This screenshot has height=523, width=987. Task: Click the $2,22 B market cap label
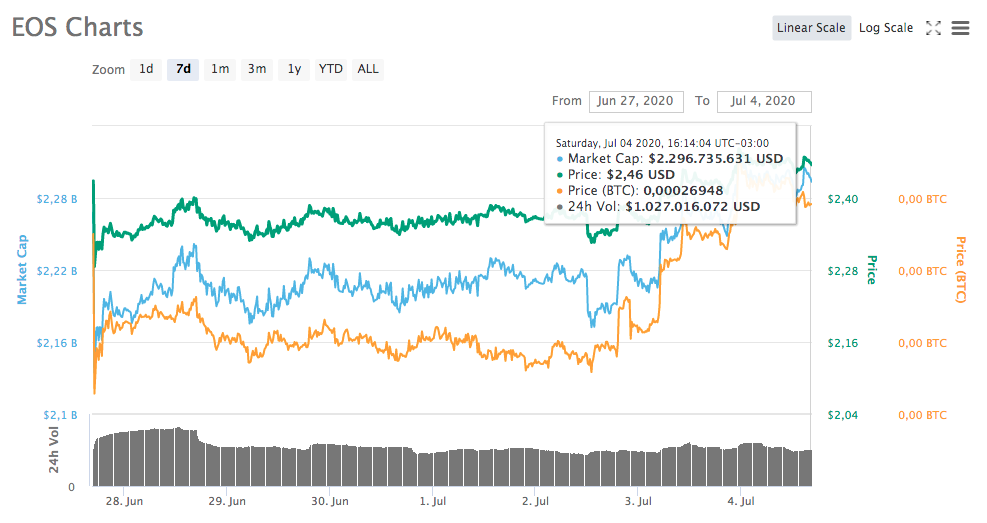tap(57, 271)
